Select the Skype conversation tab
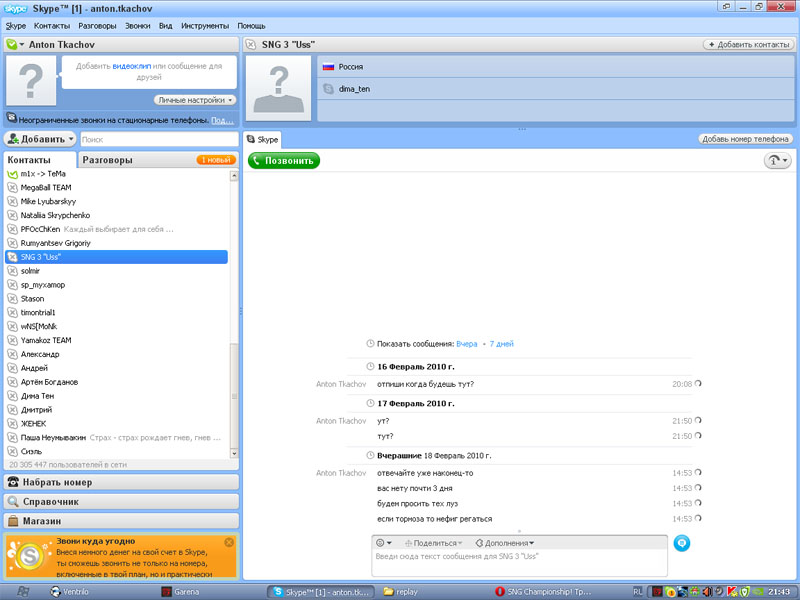Viewport: 800px width, 600px height. pyautogui.click(x=262, y=139)
